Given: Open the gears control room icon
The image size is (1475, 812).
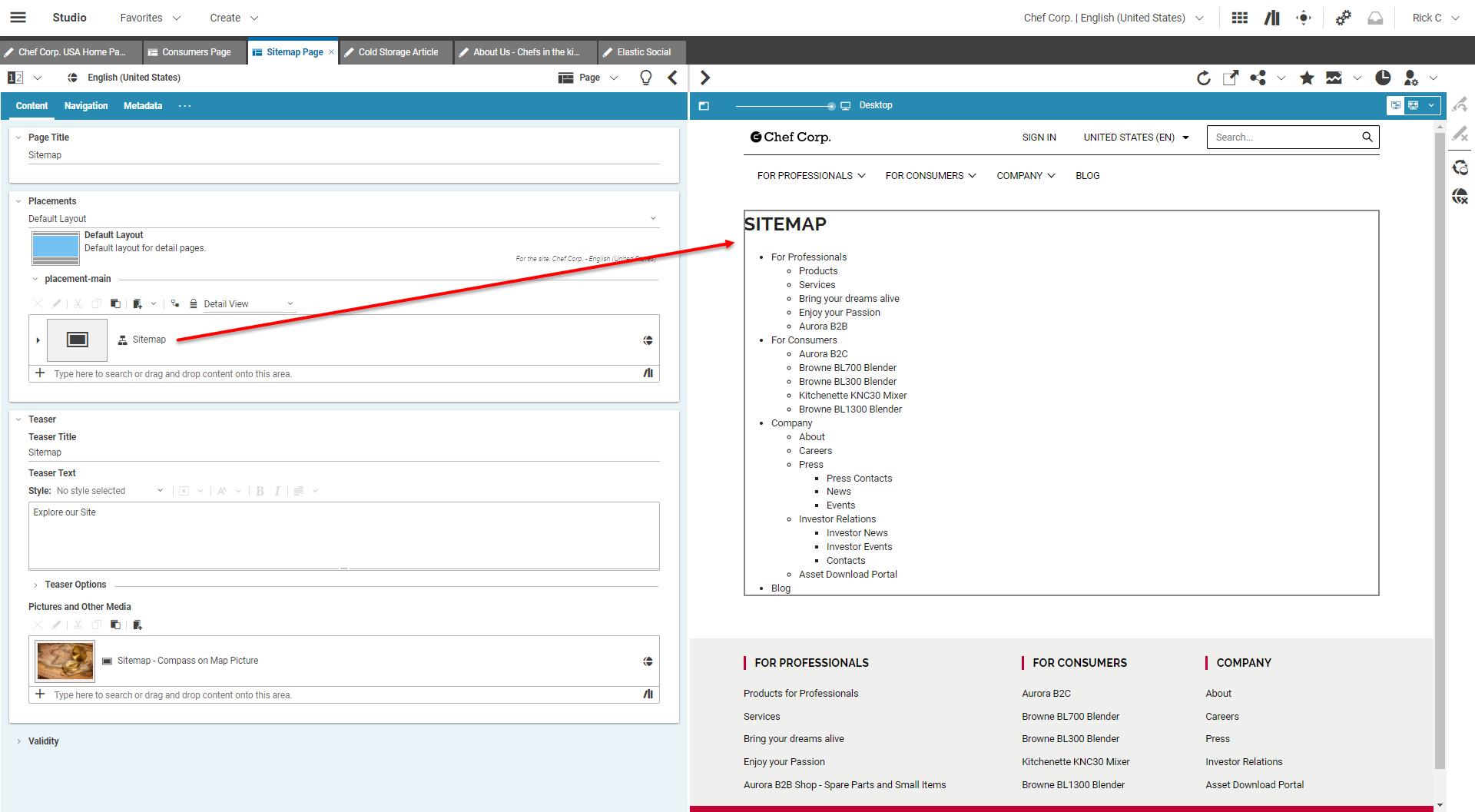Looking at the screenshot, I should (1343, 18).
